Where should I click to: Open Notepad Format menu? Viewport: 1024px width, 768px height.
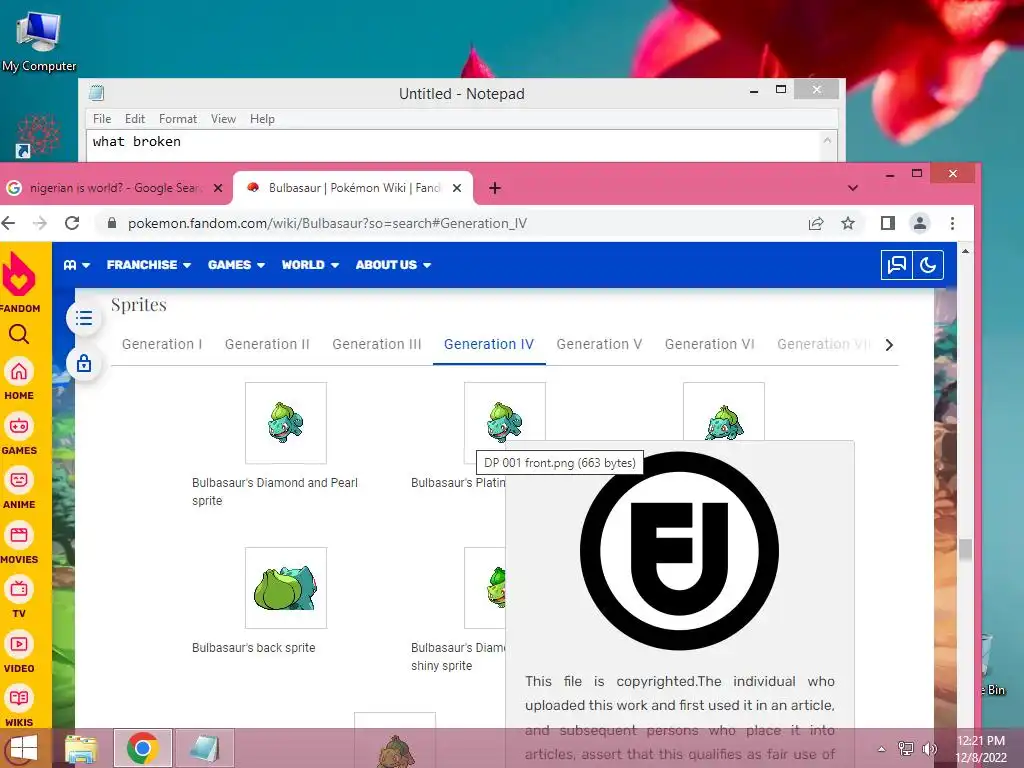click(178, 119)
